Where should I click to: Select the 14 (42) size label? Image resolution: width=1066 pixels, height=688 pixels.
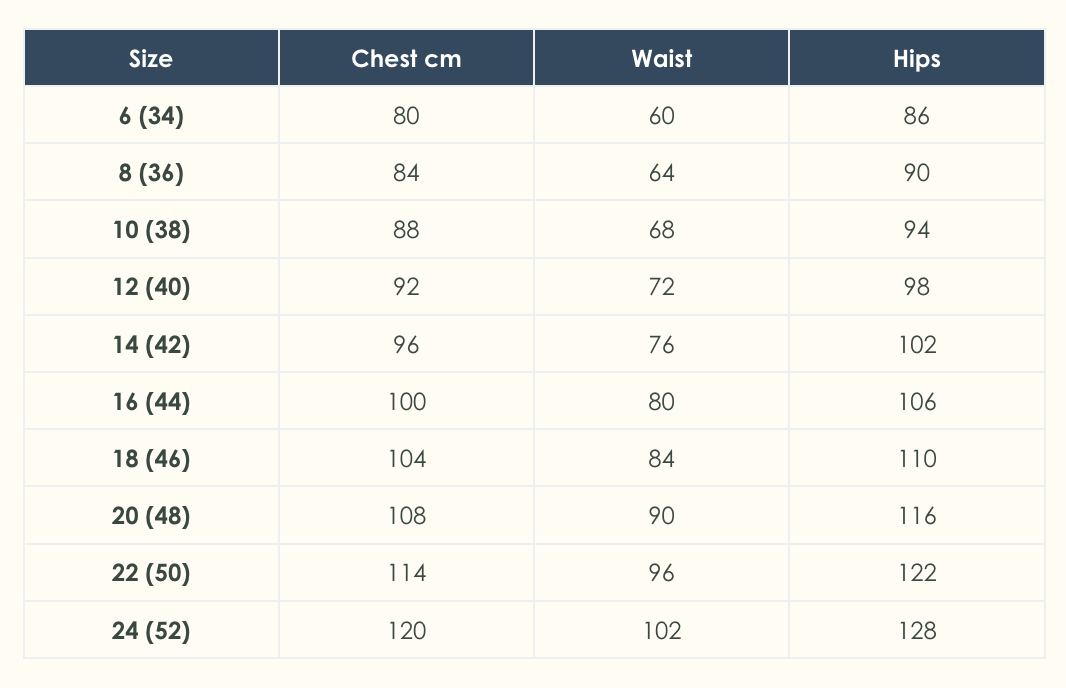click(151, 345)
